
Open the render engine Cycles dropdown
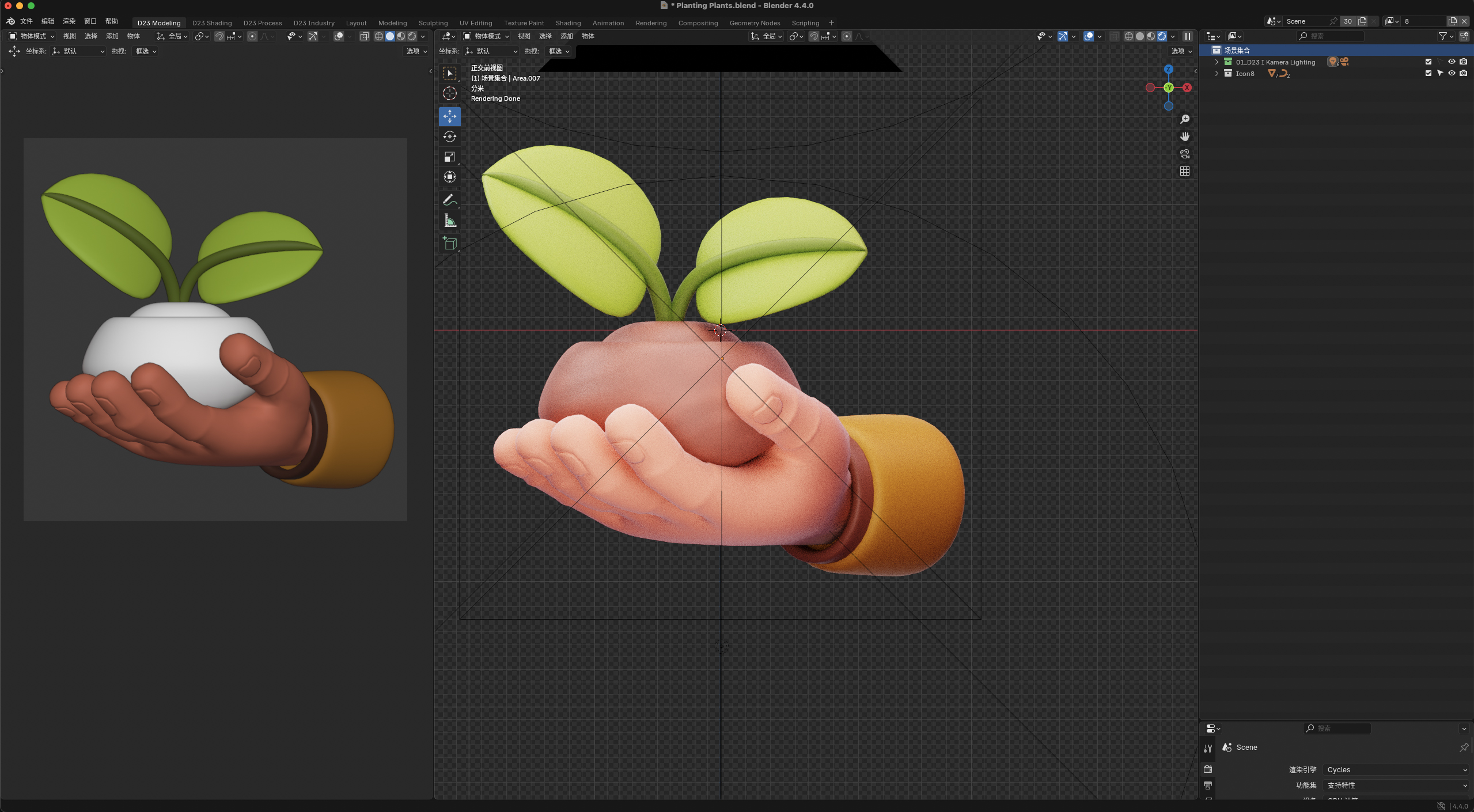(1396, 769)
